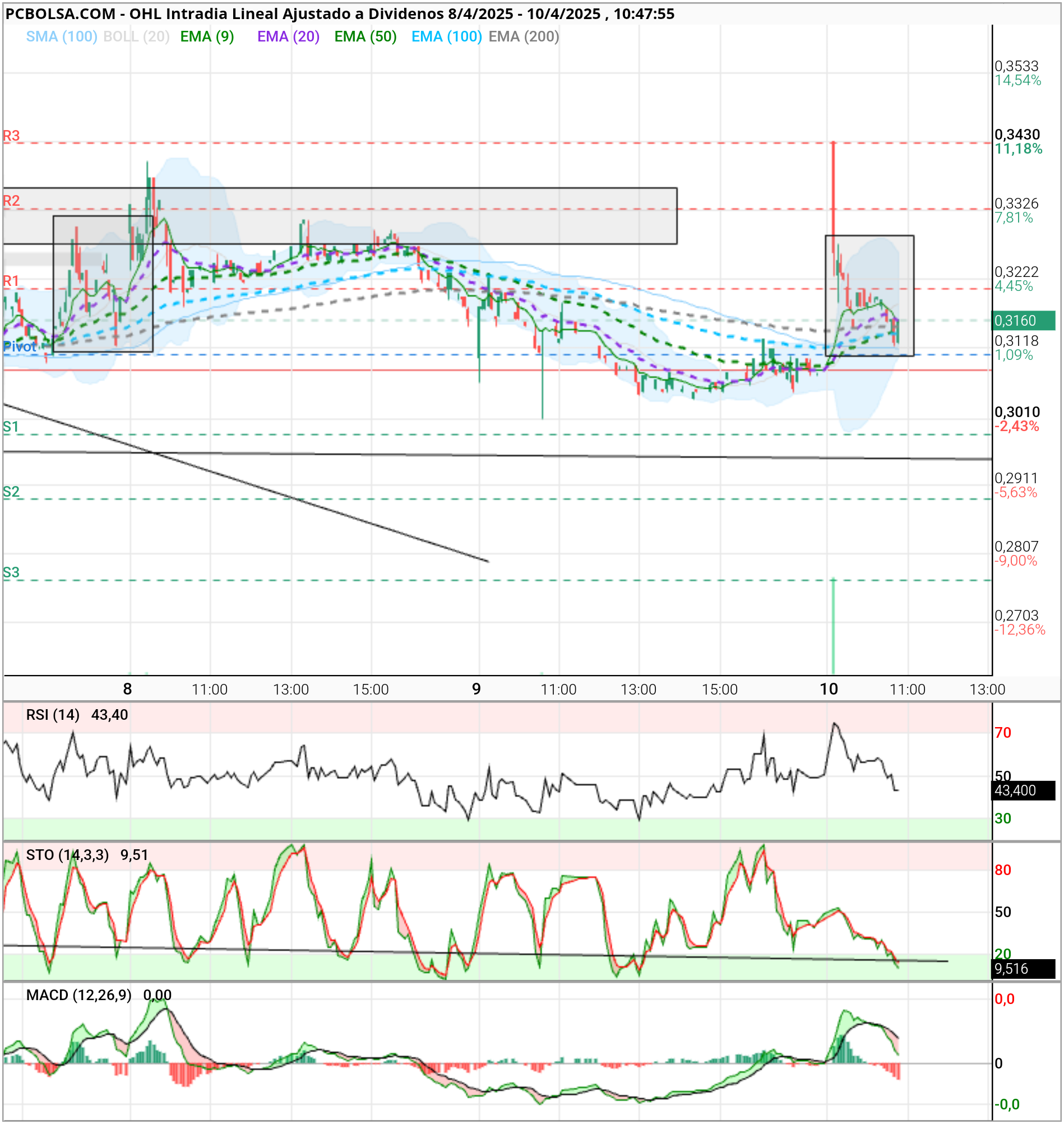Click the EMA (50) legend label
This screenshot has width=1064, height=1124.
click(x=366, y=37)
